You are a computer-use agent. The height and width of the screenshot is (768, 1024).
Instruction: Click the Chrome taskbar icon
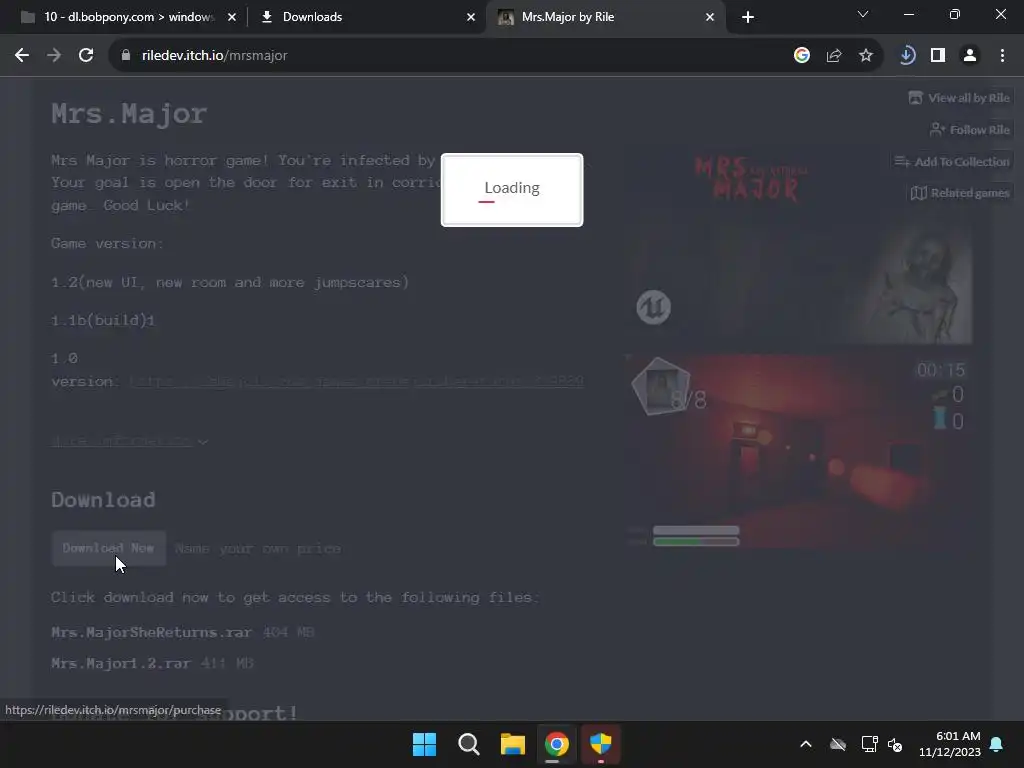click(556, 744)
